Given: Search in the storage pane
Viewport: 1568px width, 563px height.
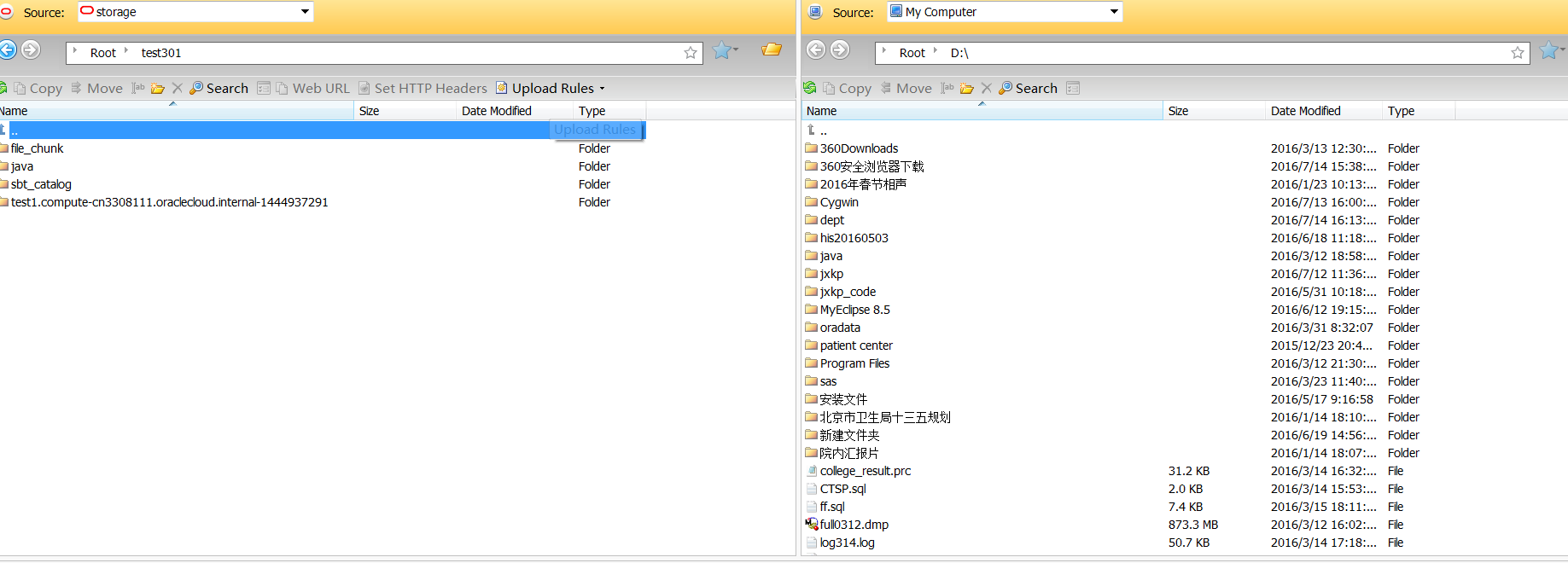Looking at the screenshot, I should click(219, 88).
